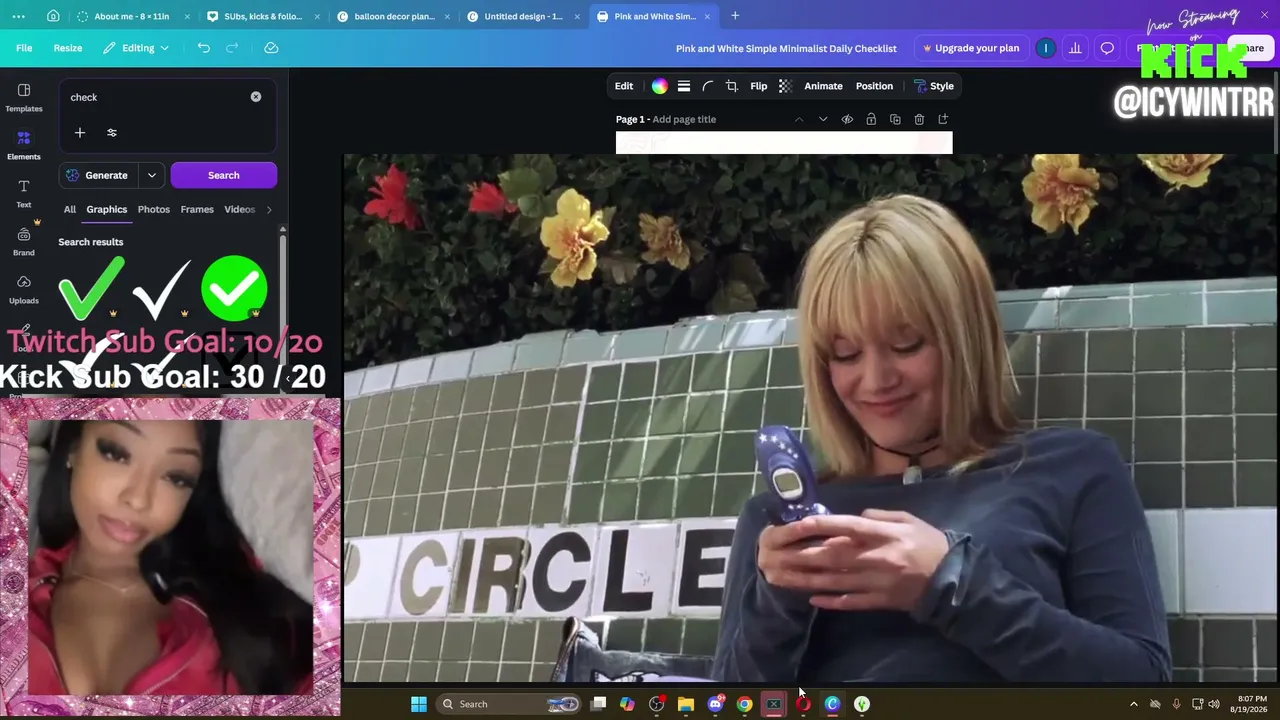Open the Resize menu
1280x720 pixels.
pos(68,48)
